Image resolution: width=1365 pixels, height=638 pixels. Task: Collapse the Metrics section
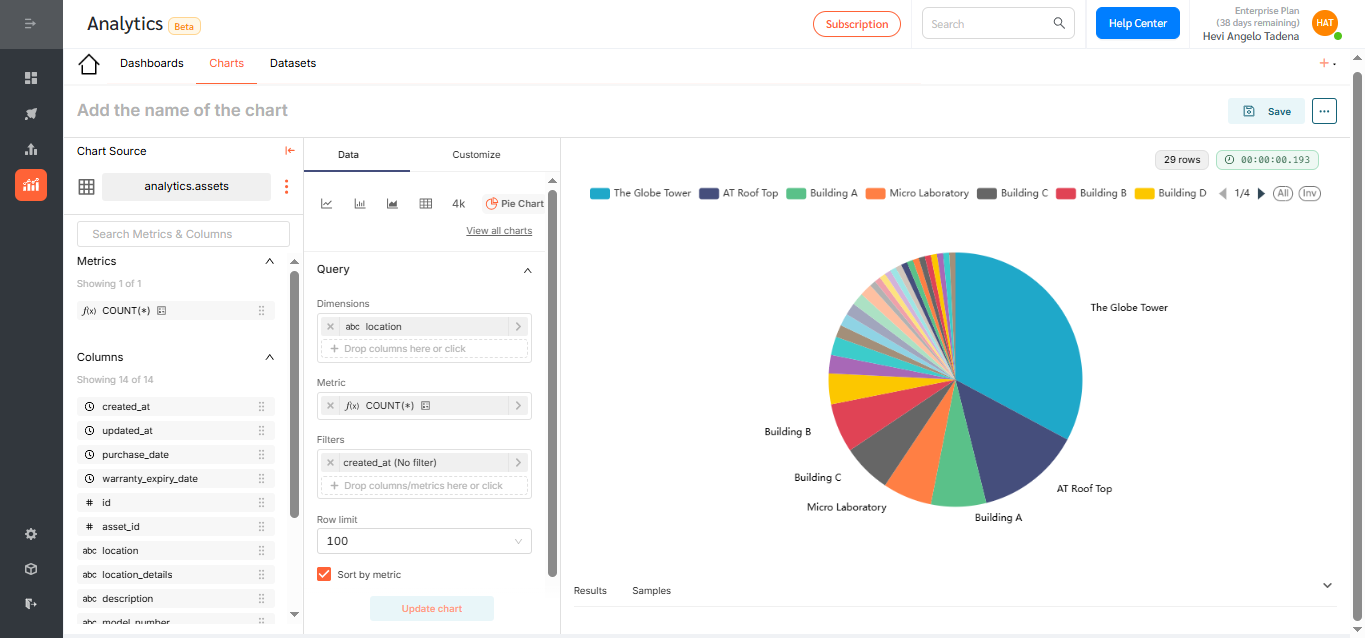click(269, 261)
